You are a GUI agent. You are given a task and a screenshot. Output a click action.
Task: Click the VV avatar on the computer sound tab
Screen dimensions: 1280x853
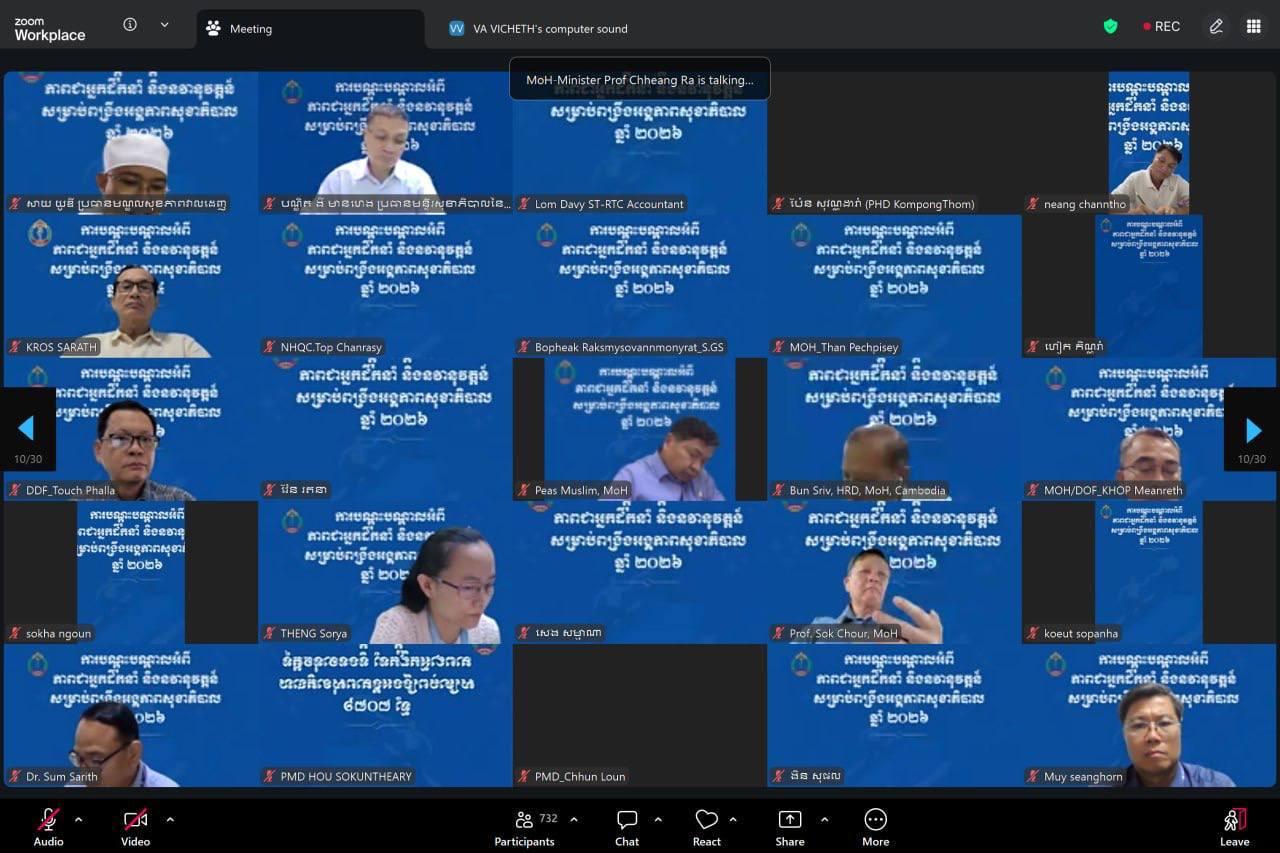coord(456,28)
